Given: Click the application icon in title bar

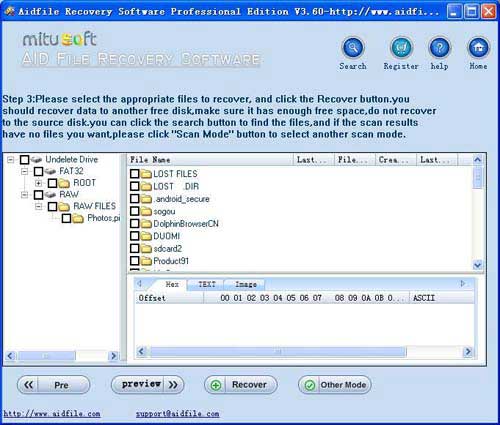Looking at the screenshot, I should point(10,11).
